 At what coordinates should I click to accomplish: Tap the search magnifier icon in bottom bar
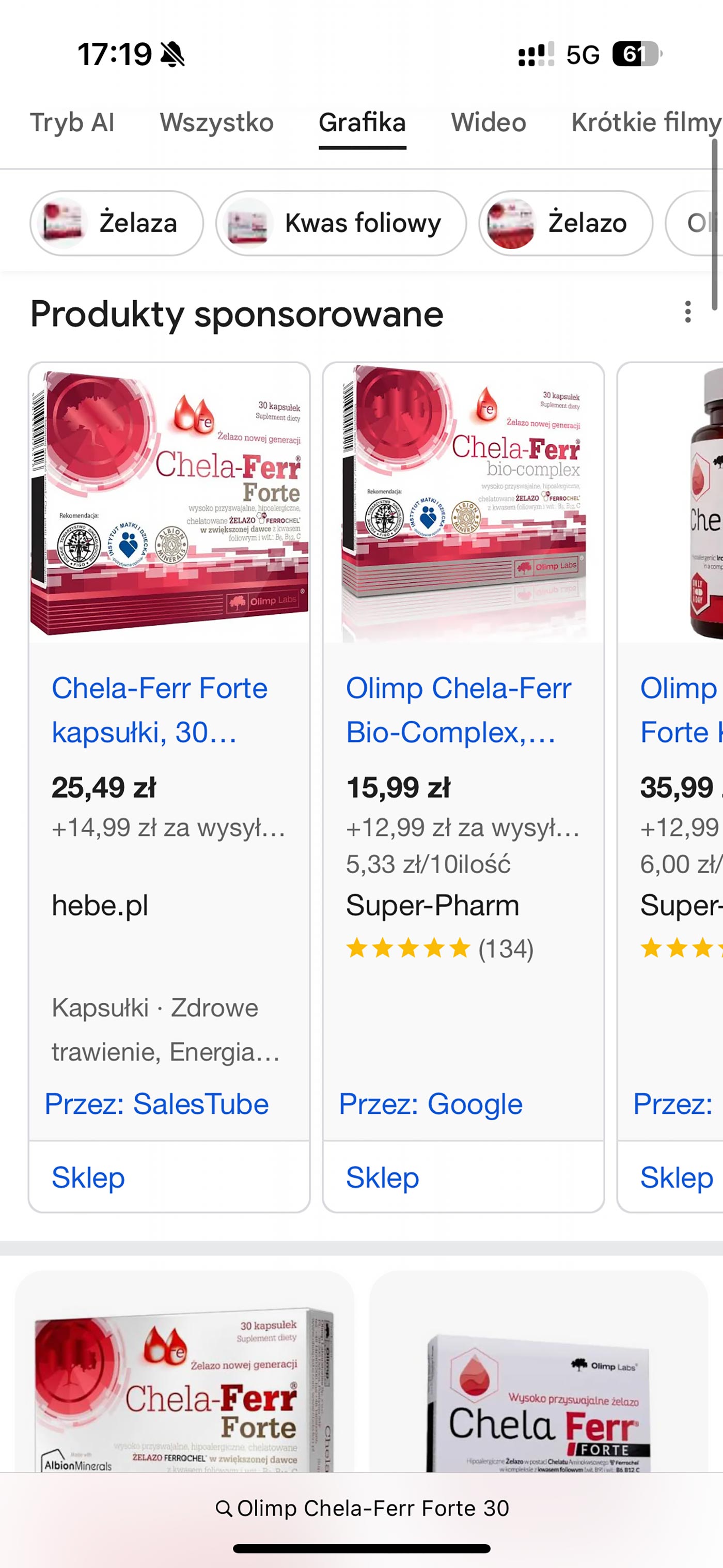point(224,1509)
